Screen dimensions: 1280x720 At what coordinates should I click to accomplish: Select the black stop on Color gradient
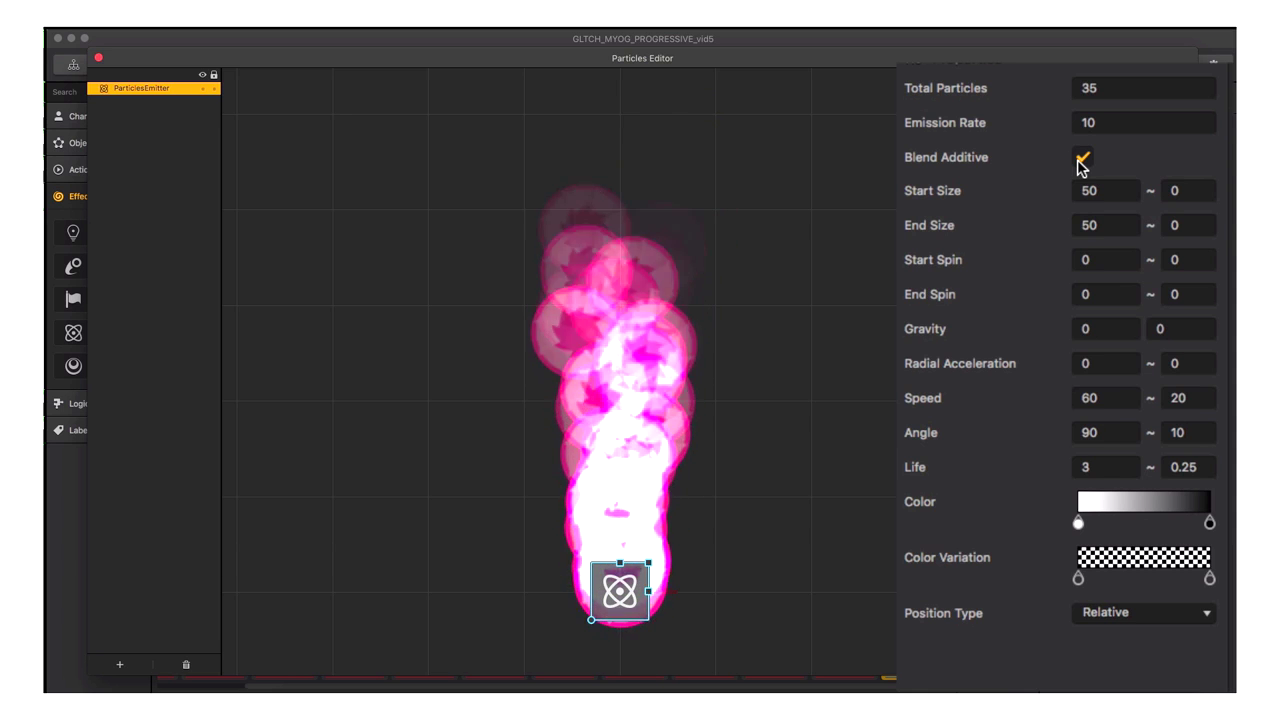1210,523
